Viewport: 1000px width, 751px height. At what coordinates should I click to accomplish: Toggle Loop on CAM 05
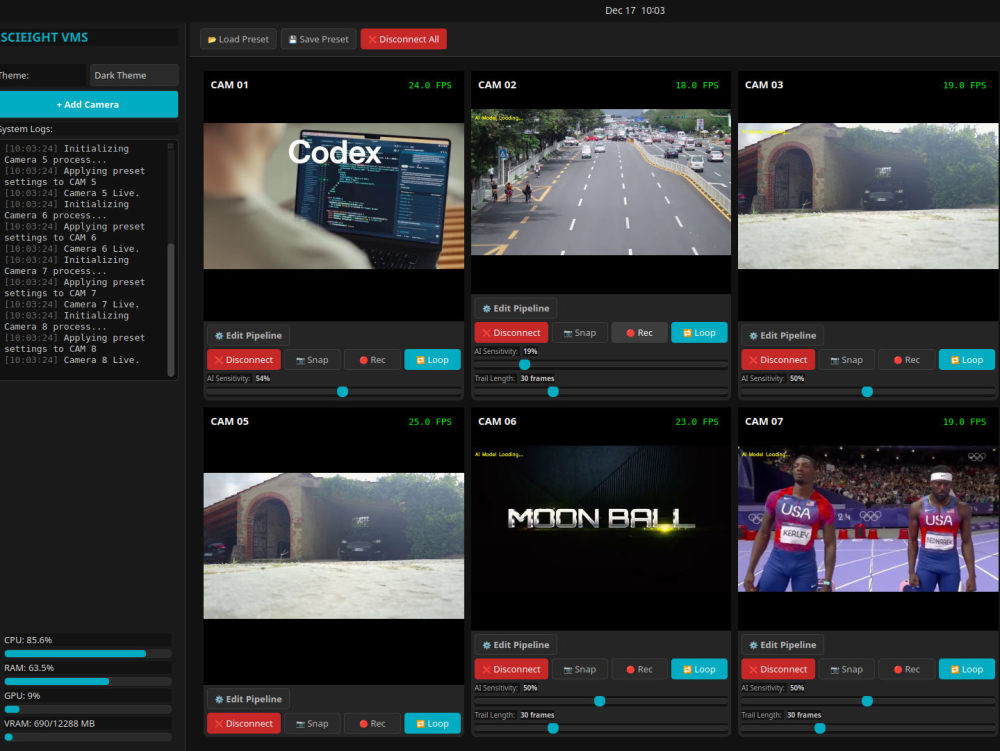[432, 724]
